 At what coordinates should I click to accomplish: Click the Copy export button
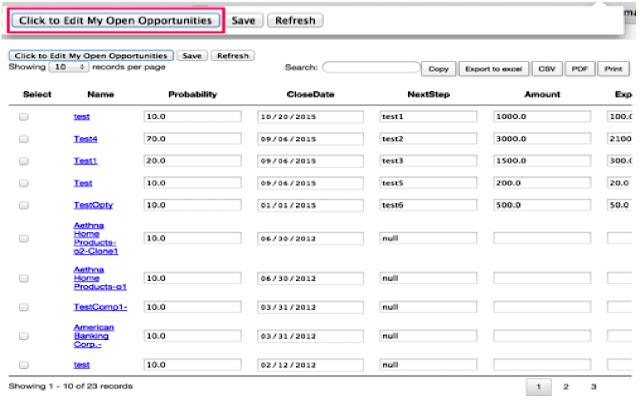[438, 69]
